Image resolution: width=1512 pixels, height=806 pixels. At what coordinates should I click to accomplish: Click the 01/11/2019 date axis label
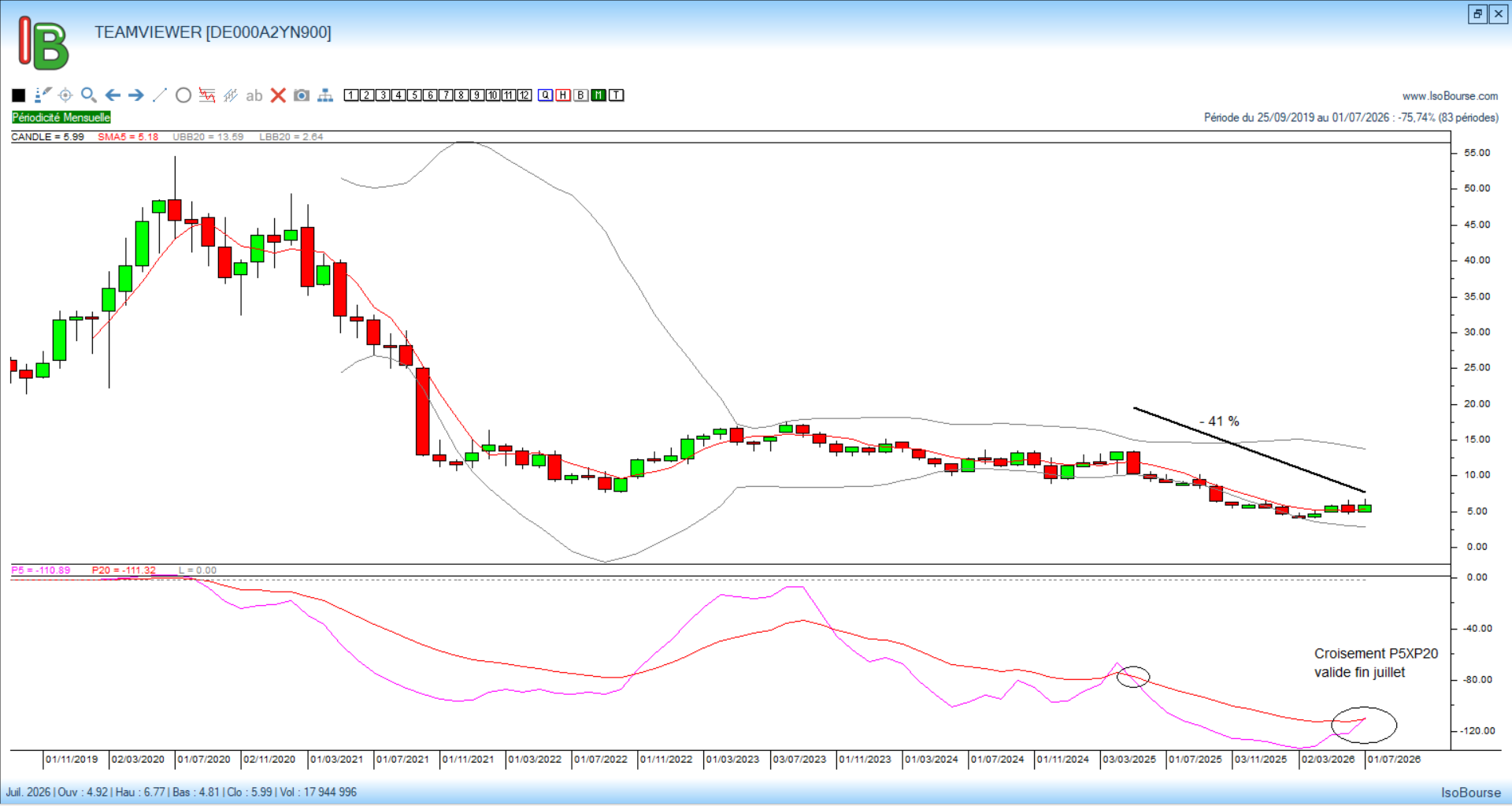tap(72, 760)
